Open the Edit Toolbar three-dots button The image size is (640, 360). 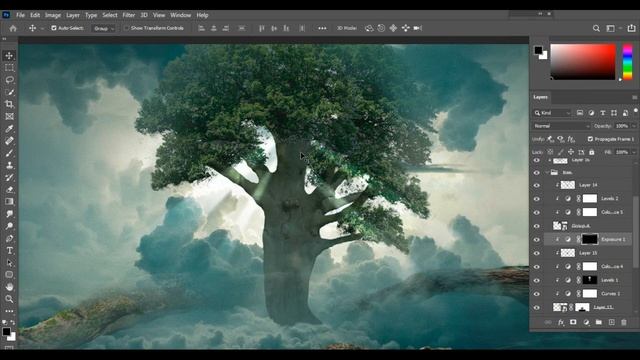[x=9, y=311]
